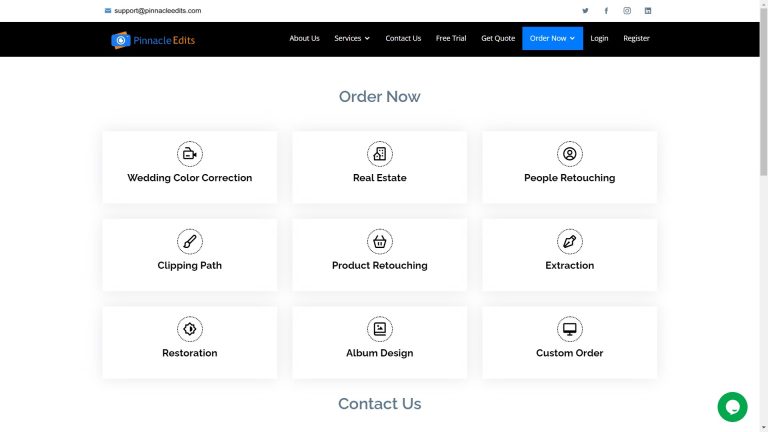Click the Get Quote link

(498, 38)
